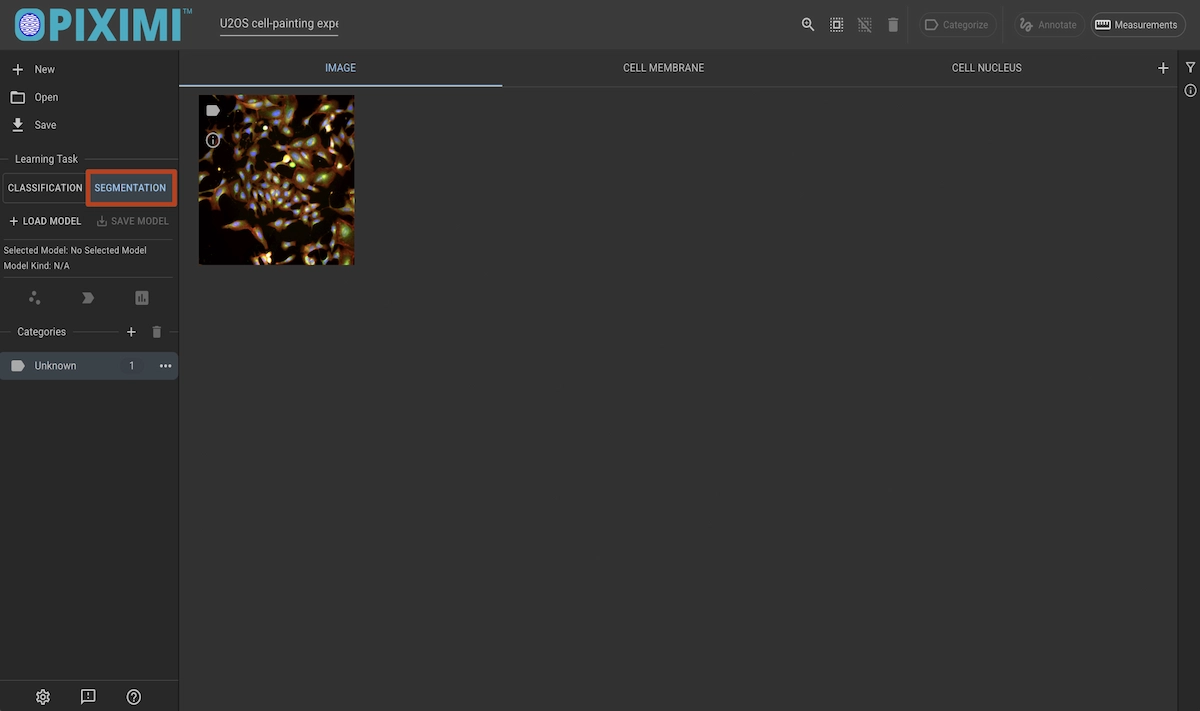Click the Piximi logo
The width and height of the screenshot is (1200, 711).
[x=102, y=24]
